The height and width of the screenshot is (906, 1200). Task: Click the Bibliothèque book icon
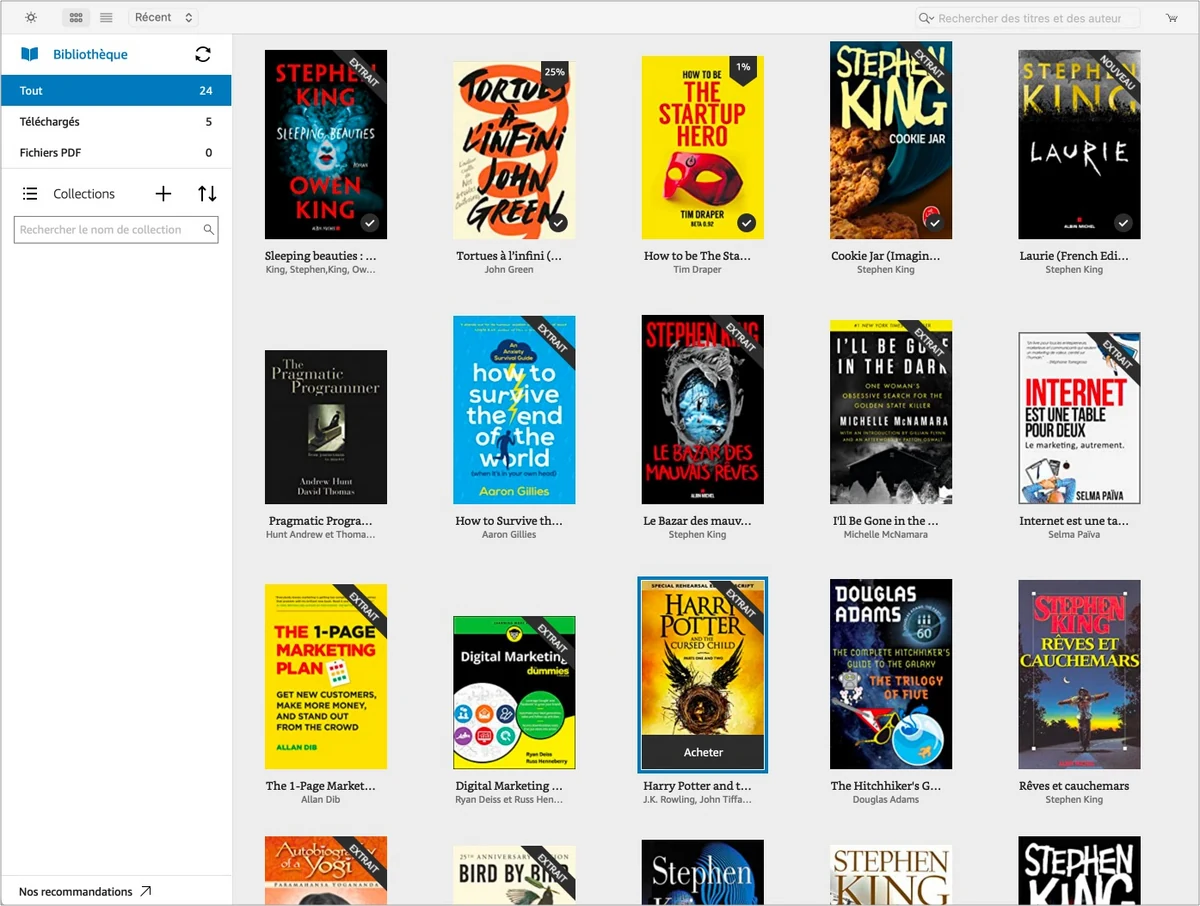tap(30, 54)
